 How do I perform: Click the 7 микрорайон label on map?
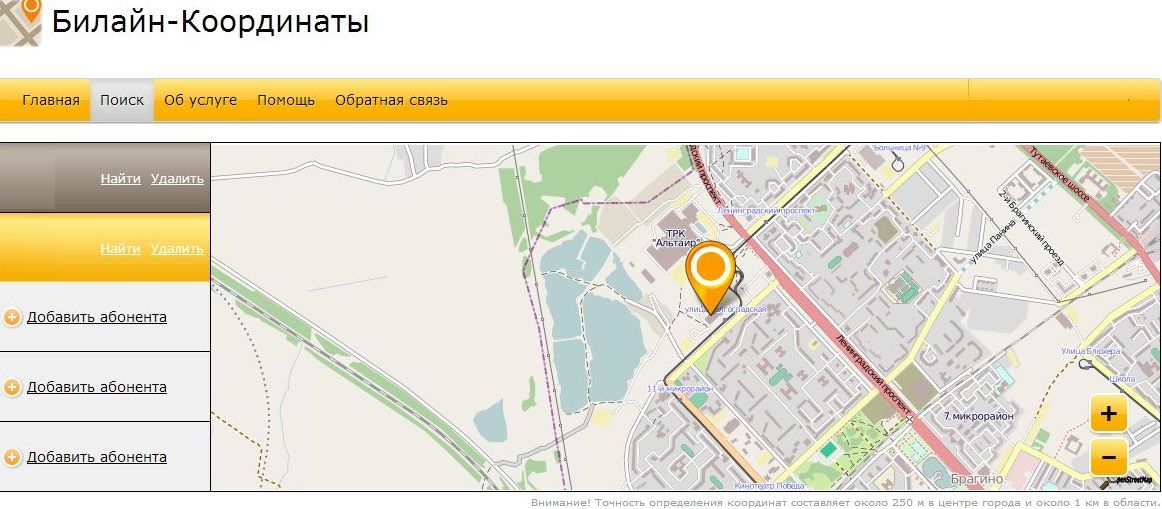978,416
